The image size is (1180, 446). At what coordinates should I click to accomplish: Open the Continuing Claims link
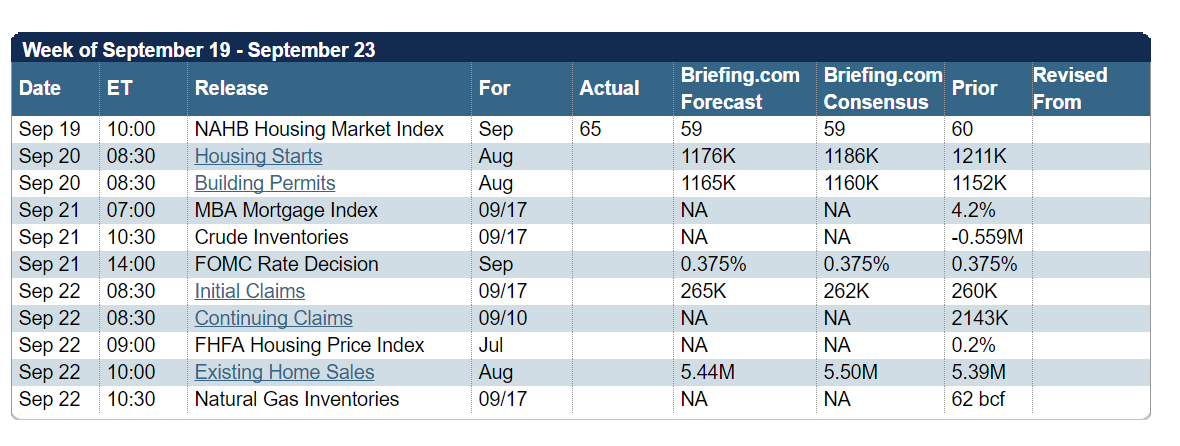pos(273,318)
